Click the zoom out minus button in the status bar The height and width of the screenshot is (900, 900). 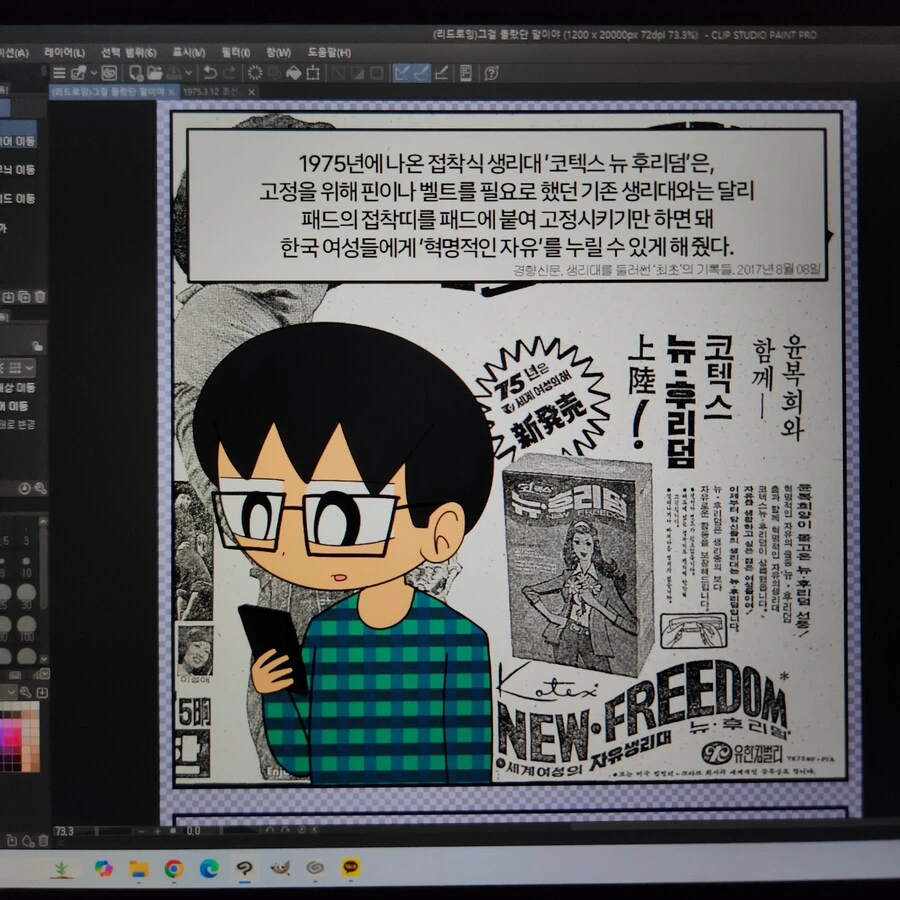click(x=142, y=831)
